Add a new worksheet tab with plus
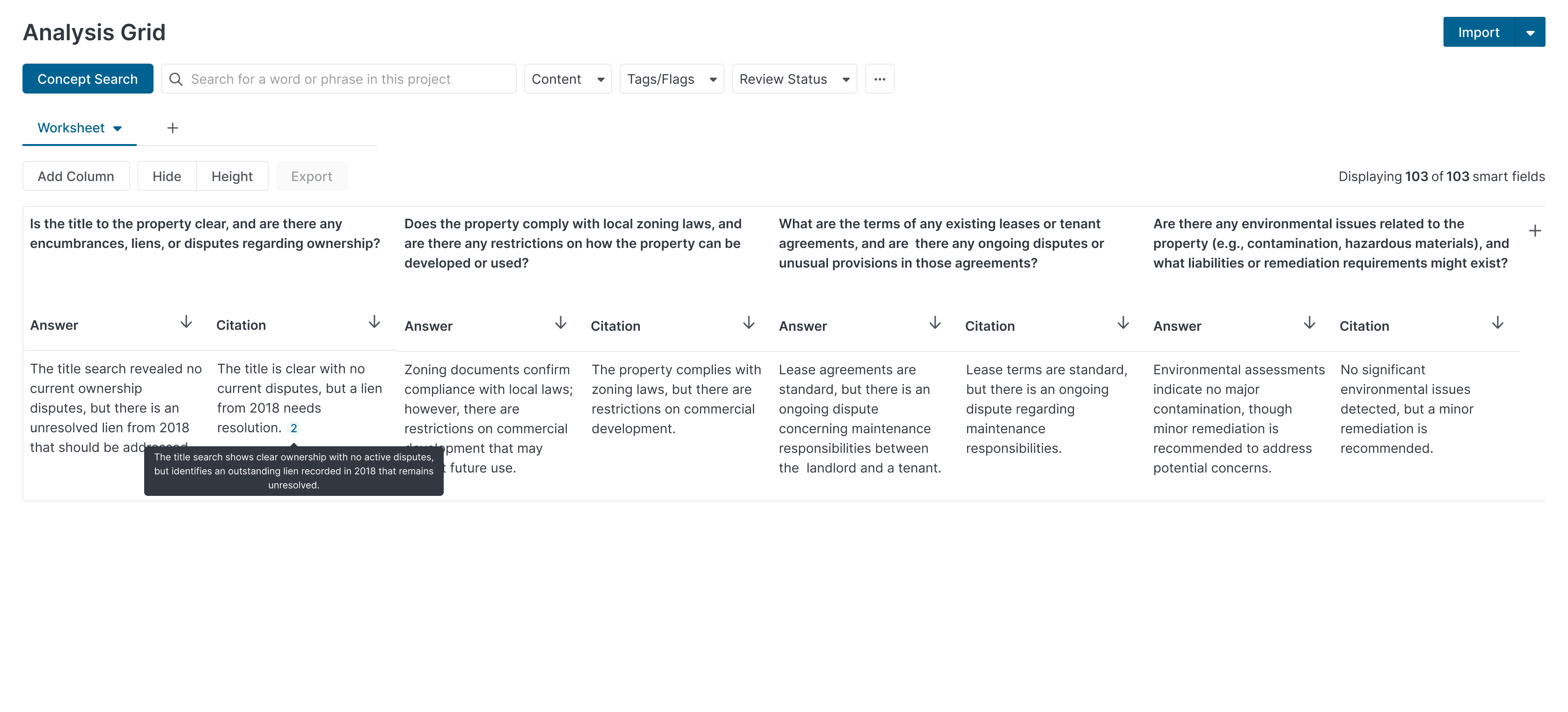Viewport: 1568px width, 712px height. coord(173,128)
